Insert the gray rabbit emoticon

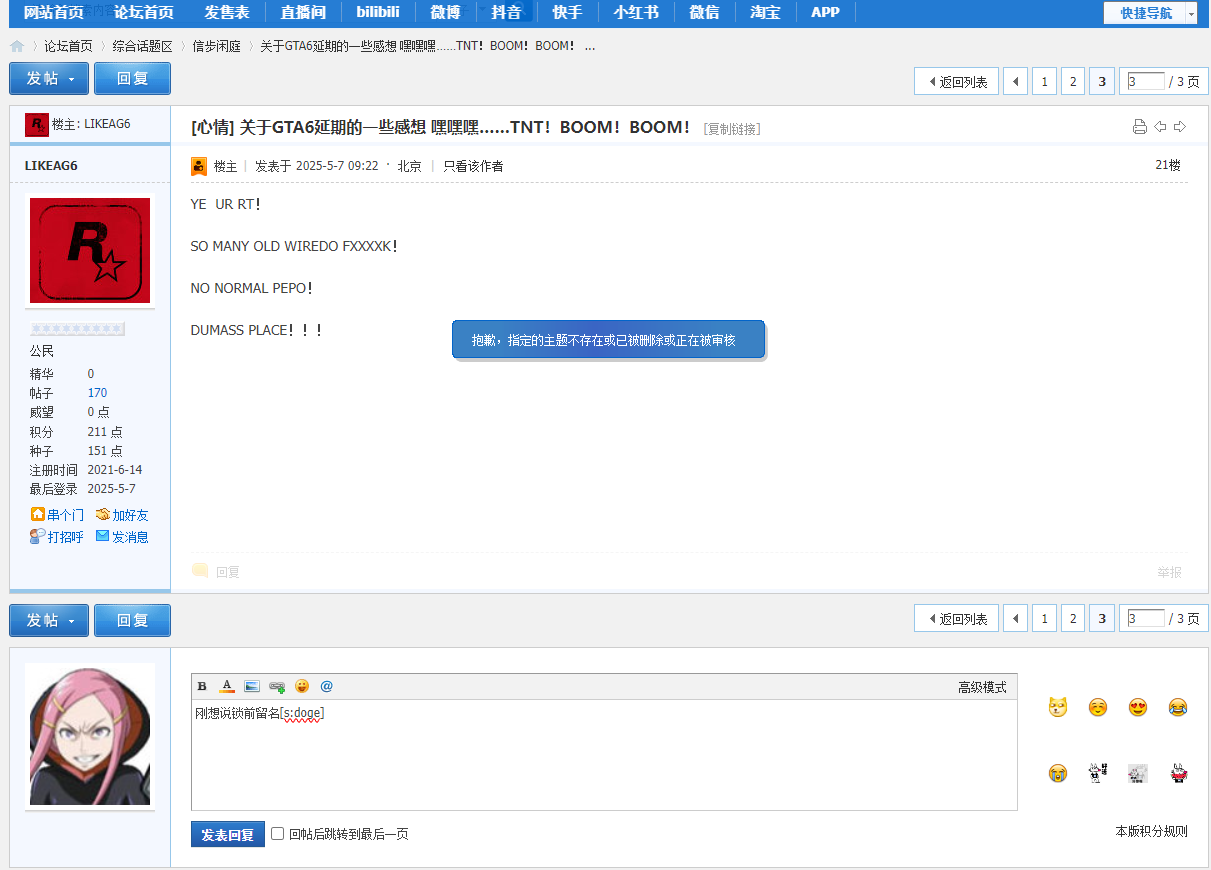tap(1138, 773)
